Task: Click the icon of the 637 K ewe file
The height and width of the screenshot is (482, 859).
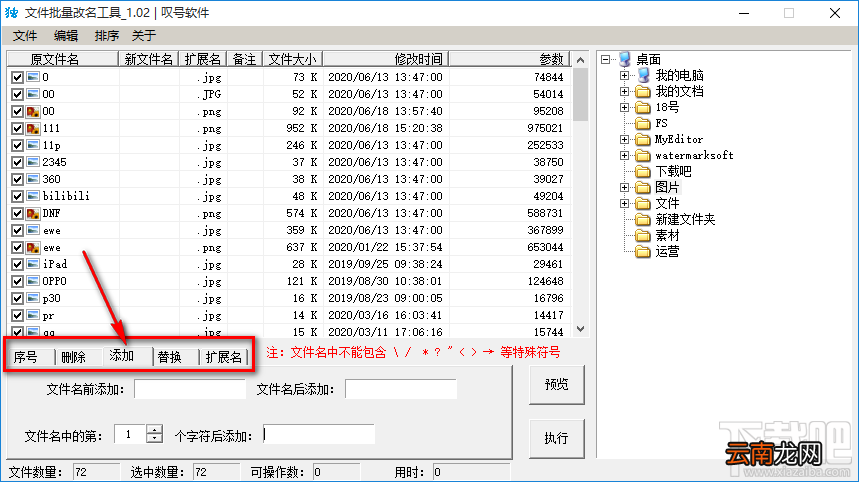Action: (x=33, y=248)
